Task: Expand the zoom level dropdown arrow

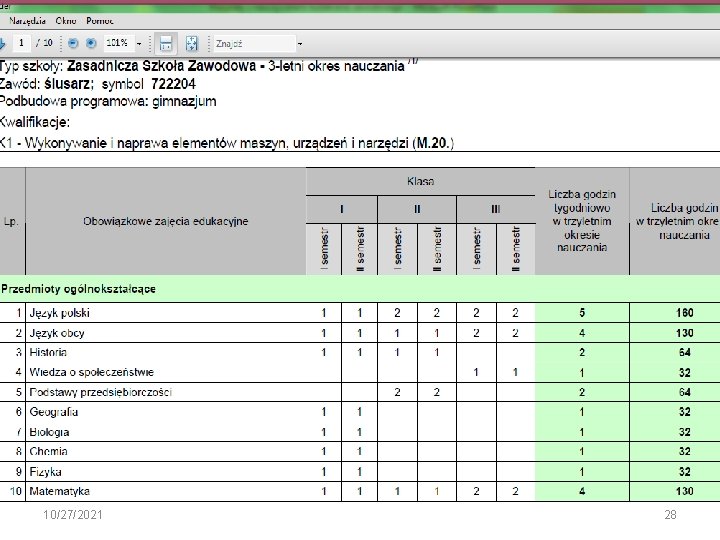Action: point(139,44)
